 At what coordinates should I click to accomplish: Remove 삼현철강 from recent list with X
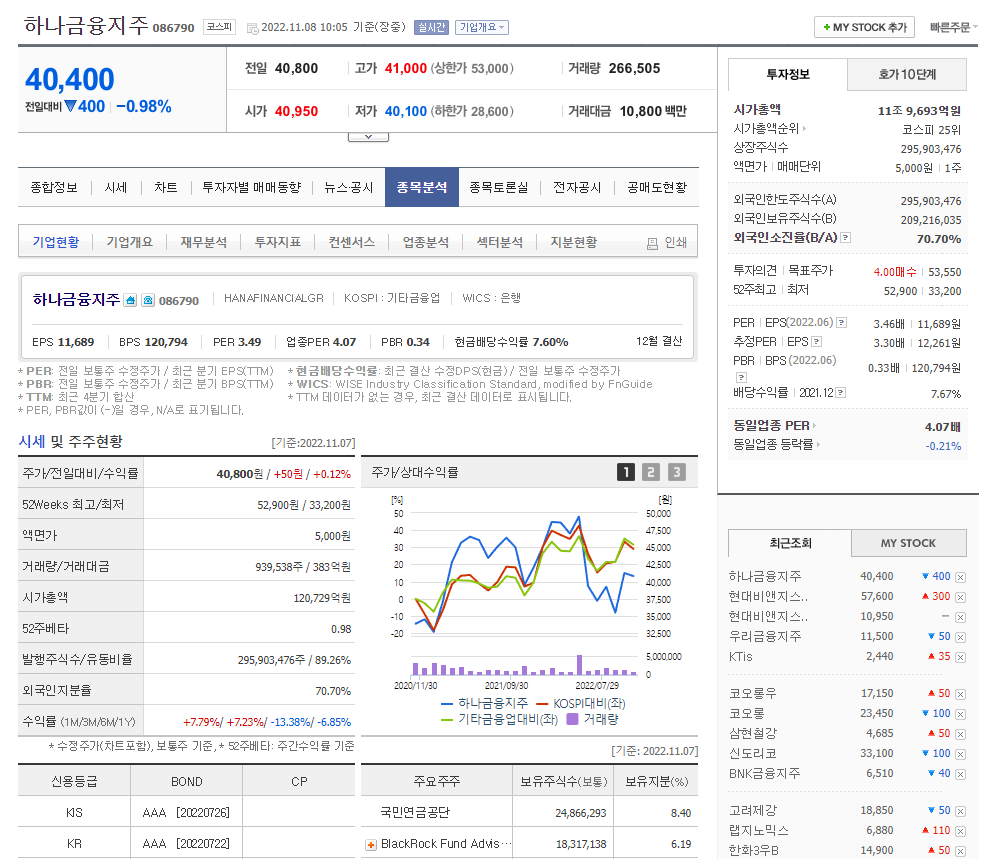point(960,734)
